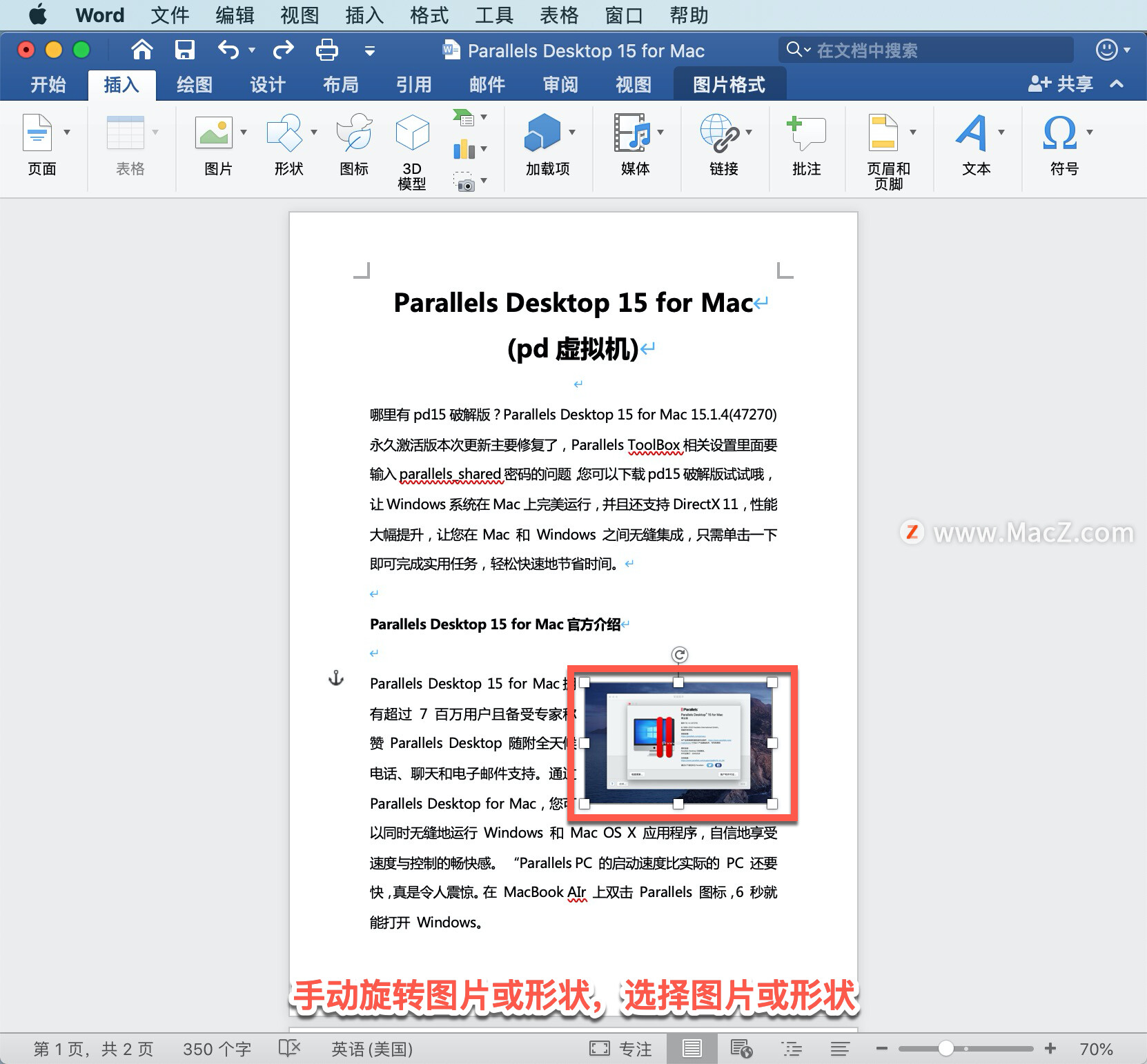1147x1064 pixels.
Task: Click the 70% zoom level
Action: (1096, 1049)
